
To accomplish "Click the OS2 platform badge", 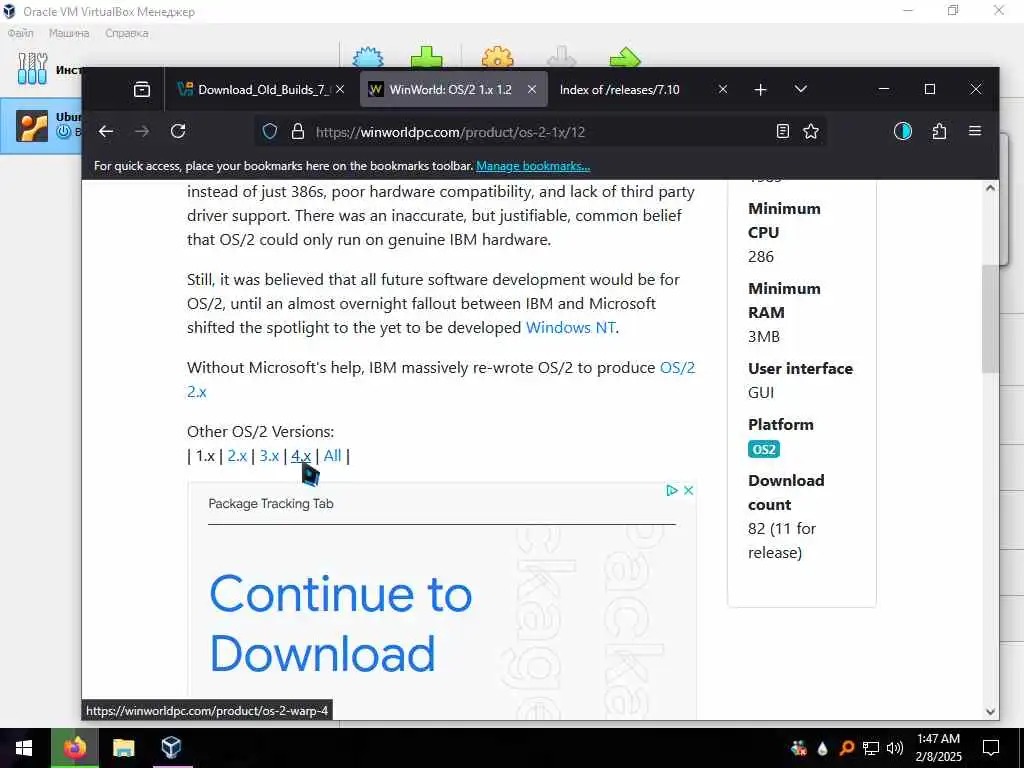I will [x=763, y=449].
